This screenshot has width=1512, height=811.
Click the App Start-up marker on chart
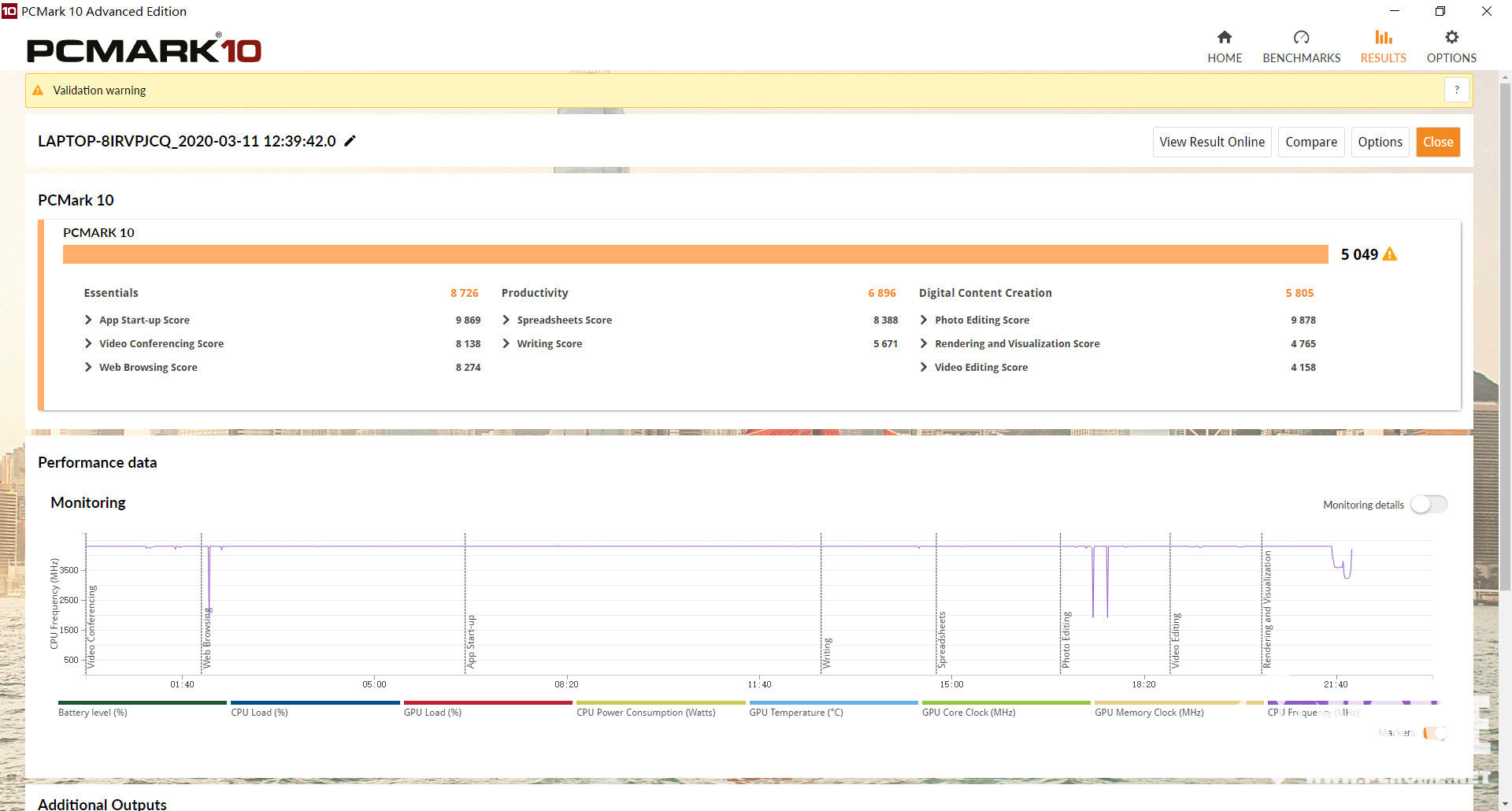tap(471, 642)
